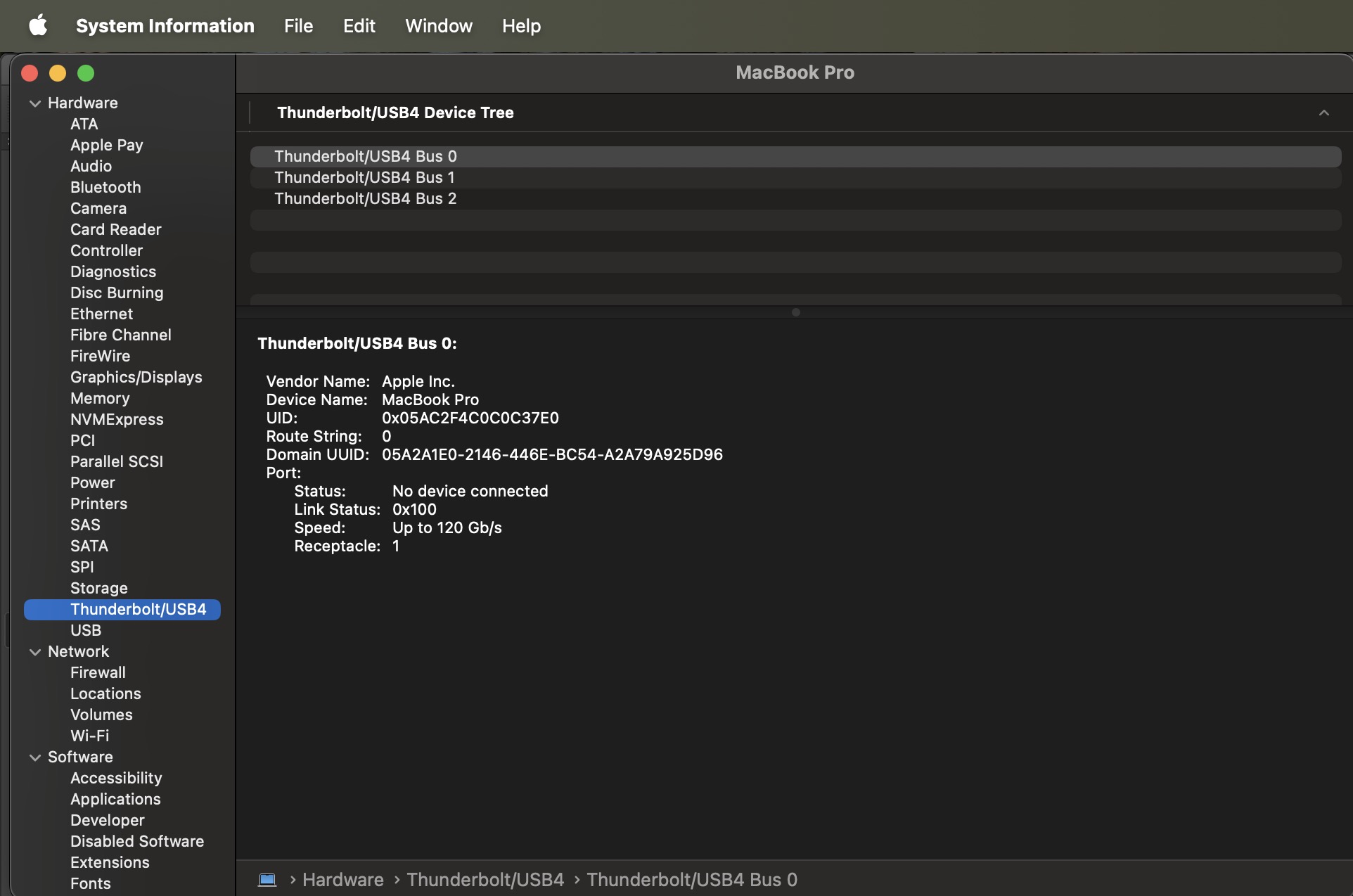Click the Thunderbolt/USB4 Device Tree column header
This screenshot has width=1353, height=896.
coord(395,113)
